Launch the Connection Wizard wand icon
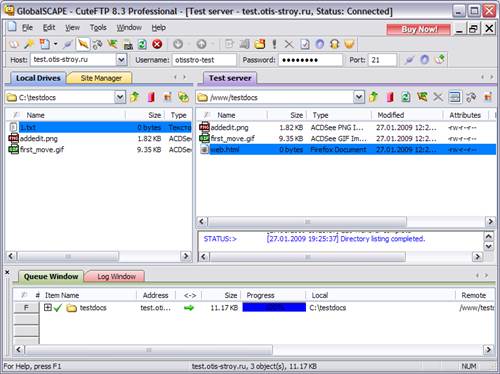The height and width of the screenshot is (374, 500). coord(29,44)
